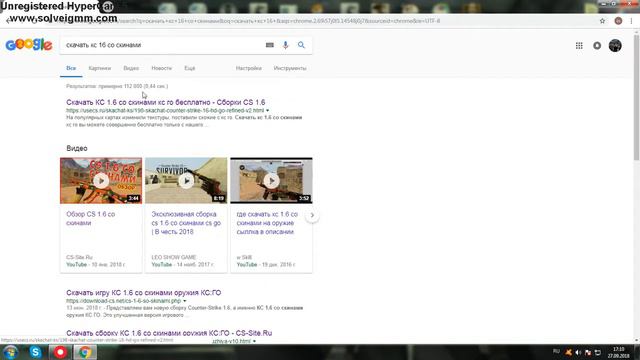640x360 pixels.
Task: Switch to Chrome in the taskbar
Action: pos(85,352)
